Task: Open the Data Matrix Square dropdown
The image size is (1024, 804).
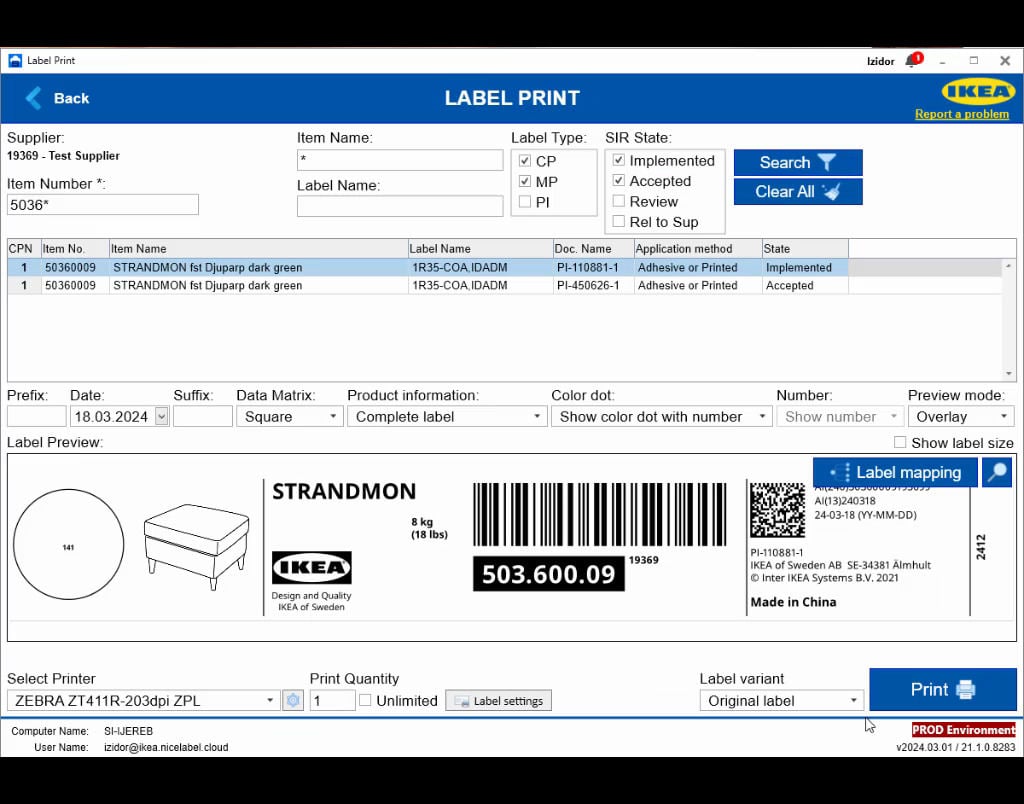Action: pyautogui.click(x=289, y=417)
